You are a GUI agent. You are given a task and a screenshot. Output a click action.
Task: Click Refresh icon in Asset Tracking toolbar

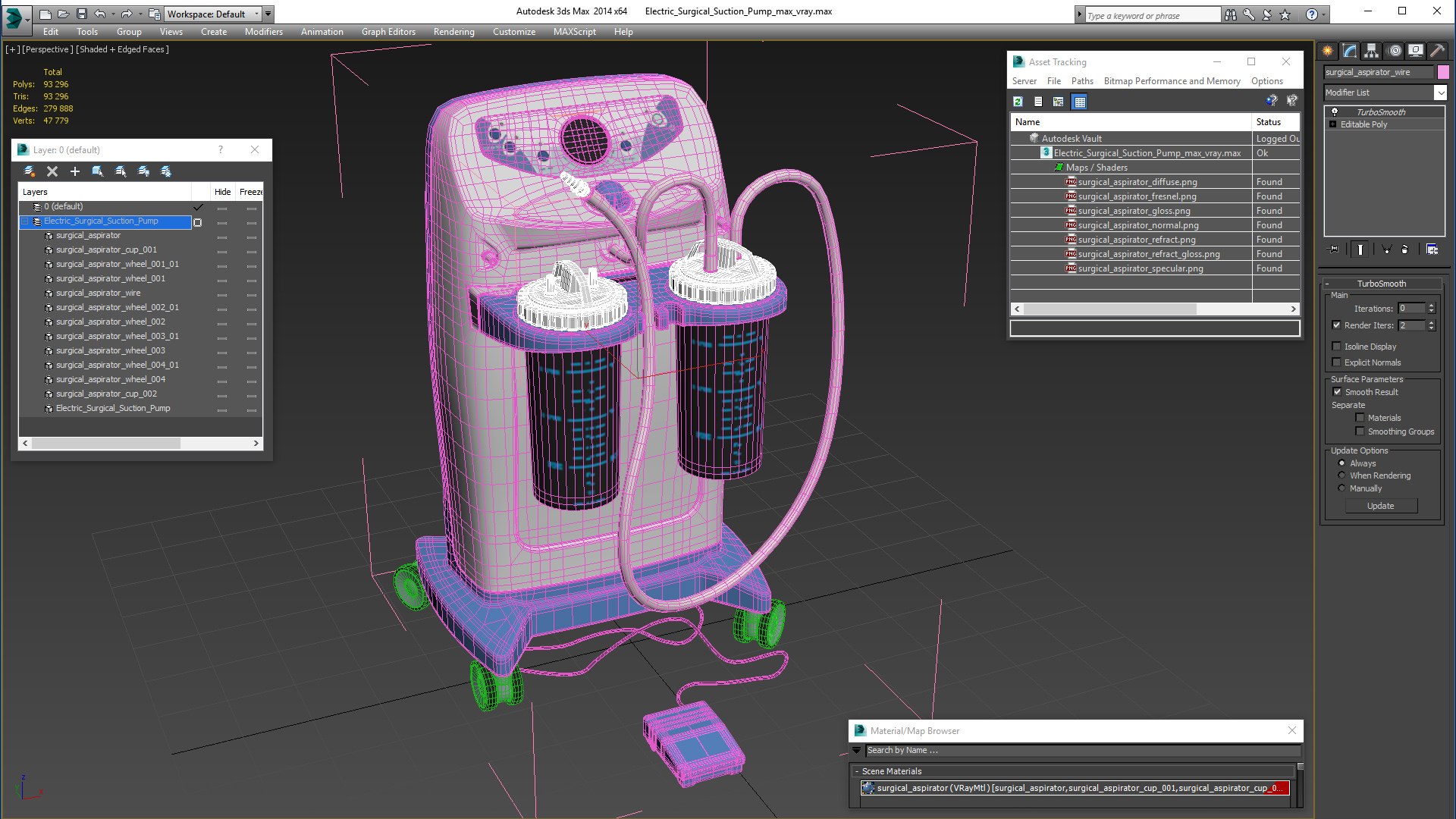click(x=1018, y=101)
